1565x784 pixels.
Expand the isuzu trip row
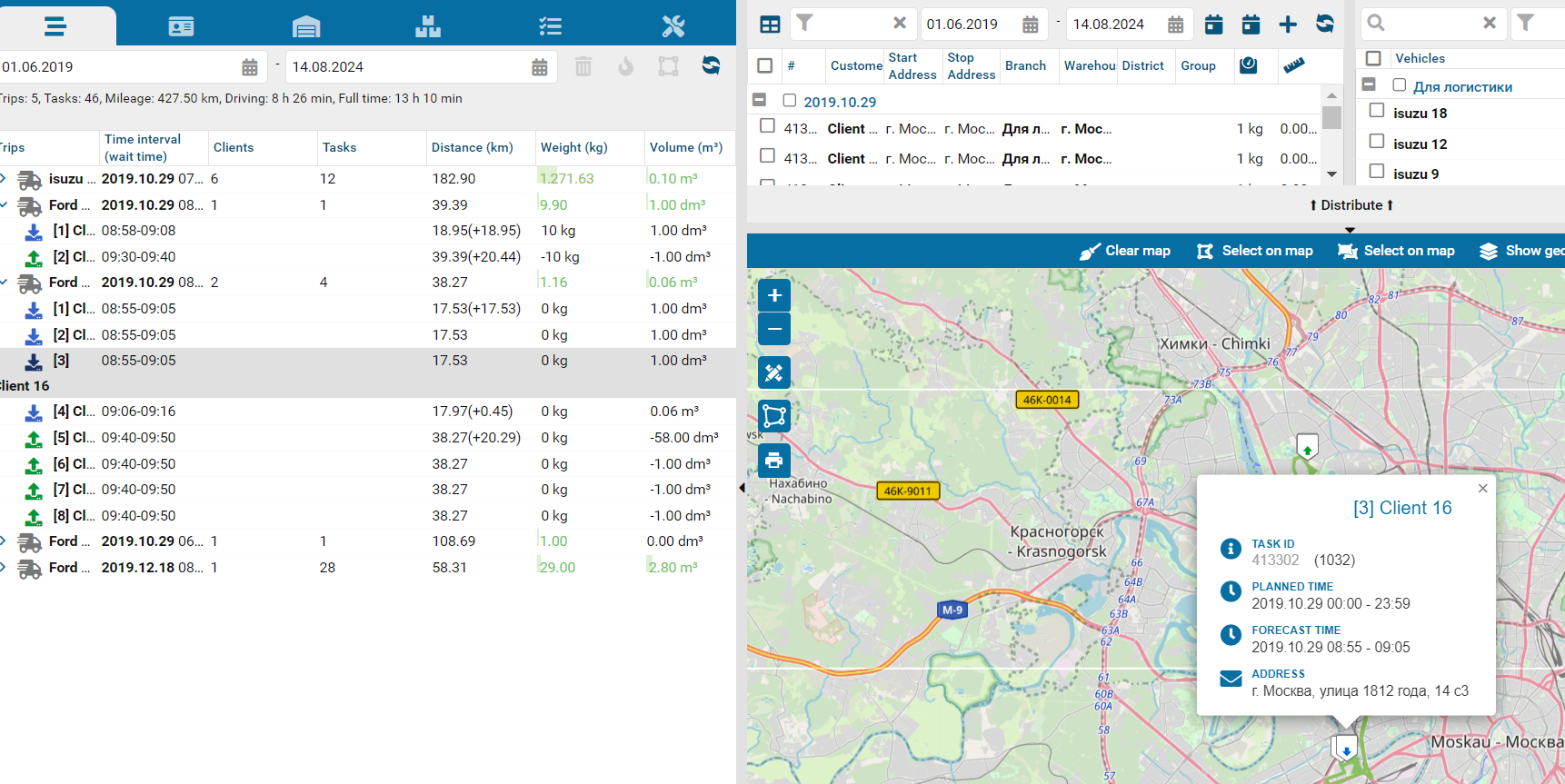coord(4,179)
